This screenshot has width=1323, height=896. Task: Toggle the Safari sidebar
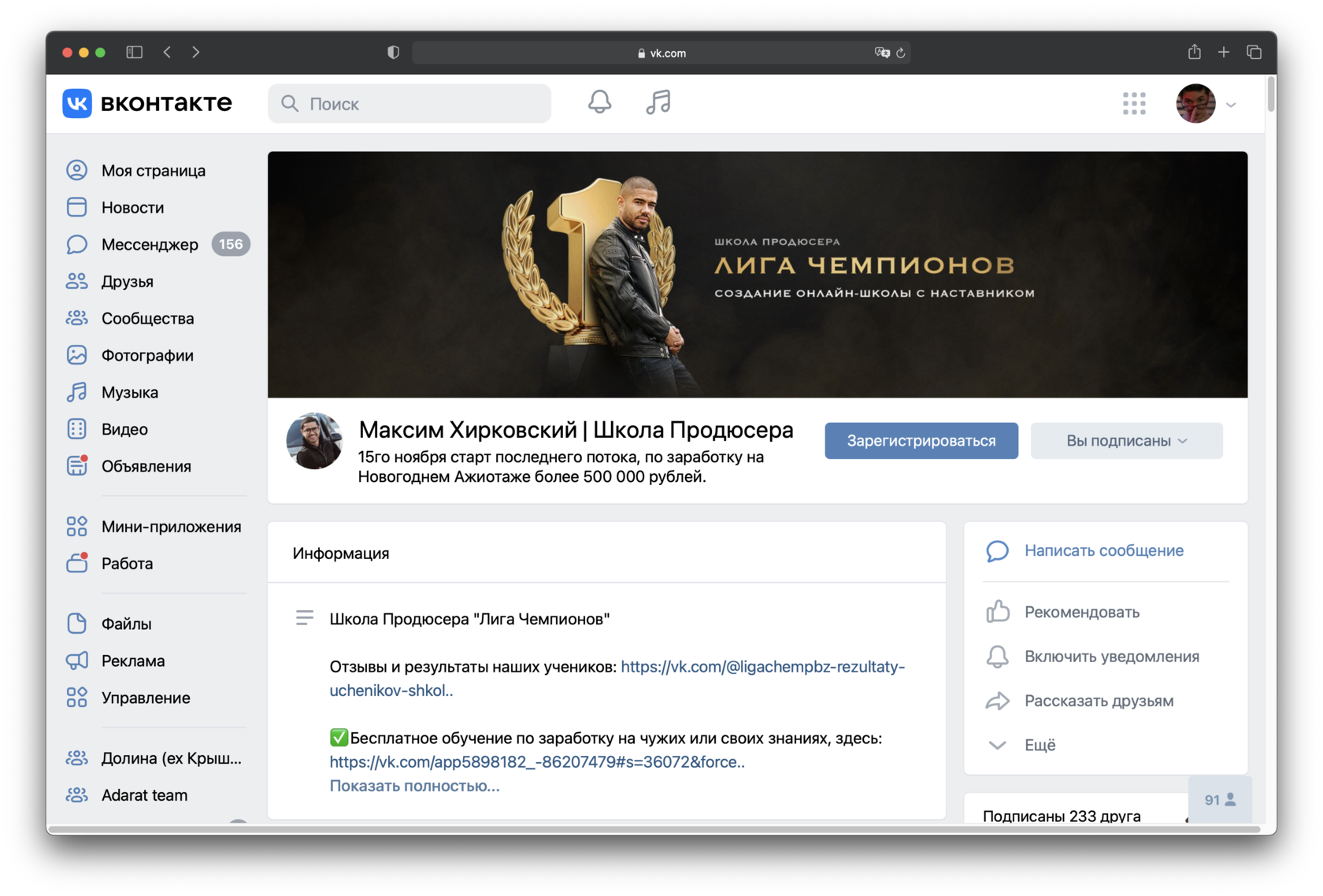click(135, 52)
